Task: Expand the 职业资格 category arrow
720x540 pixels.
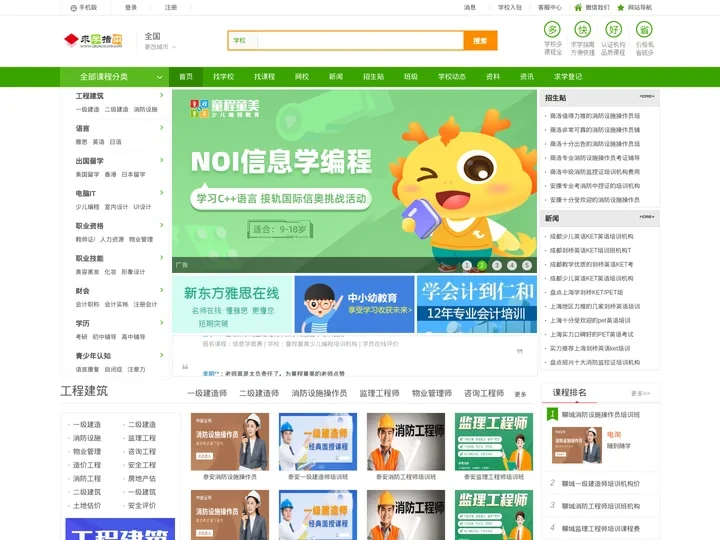Action: coord(162,225)
